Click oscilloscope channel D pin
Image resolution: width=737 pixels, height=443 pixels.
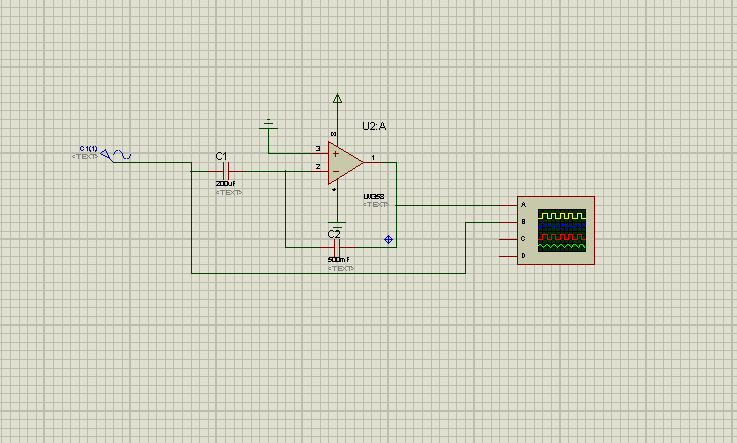pos(510,256)
